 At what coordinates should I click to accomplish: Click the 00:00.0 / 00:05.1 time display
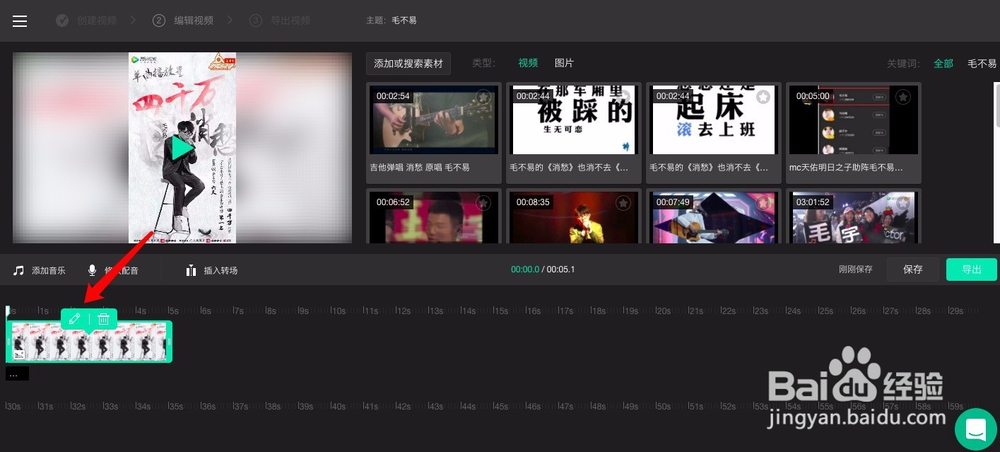tap(543, 270)
